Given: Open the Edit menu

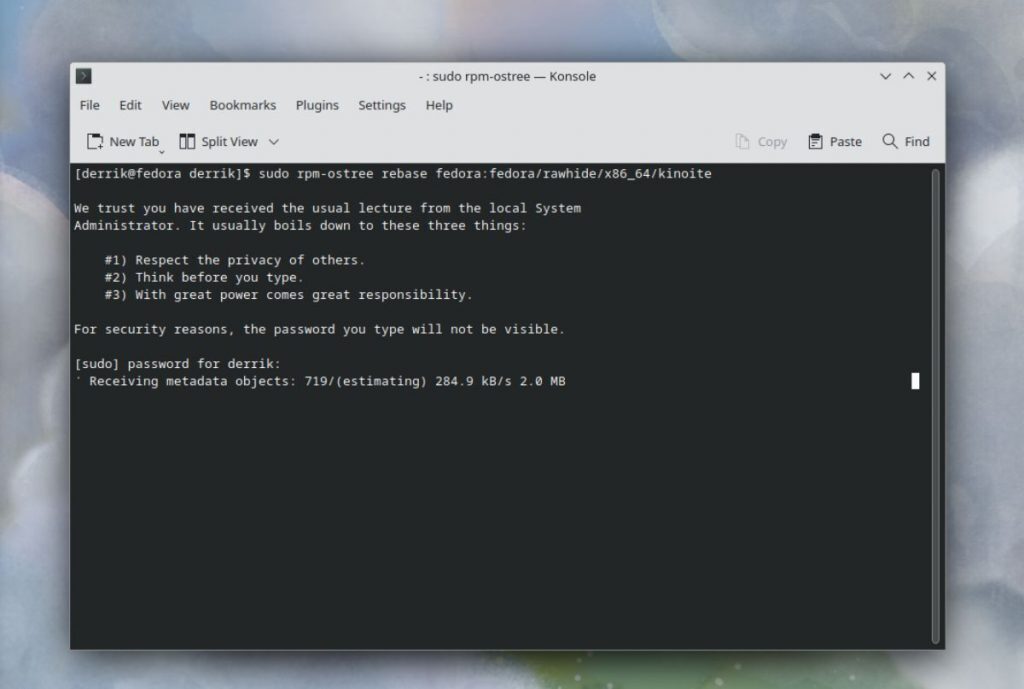Looking at the screenshot, I should (x=130, y=105).
